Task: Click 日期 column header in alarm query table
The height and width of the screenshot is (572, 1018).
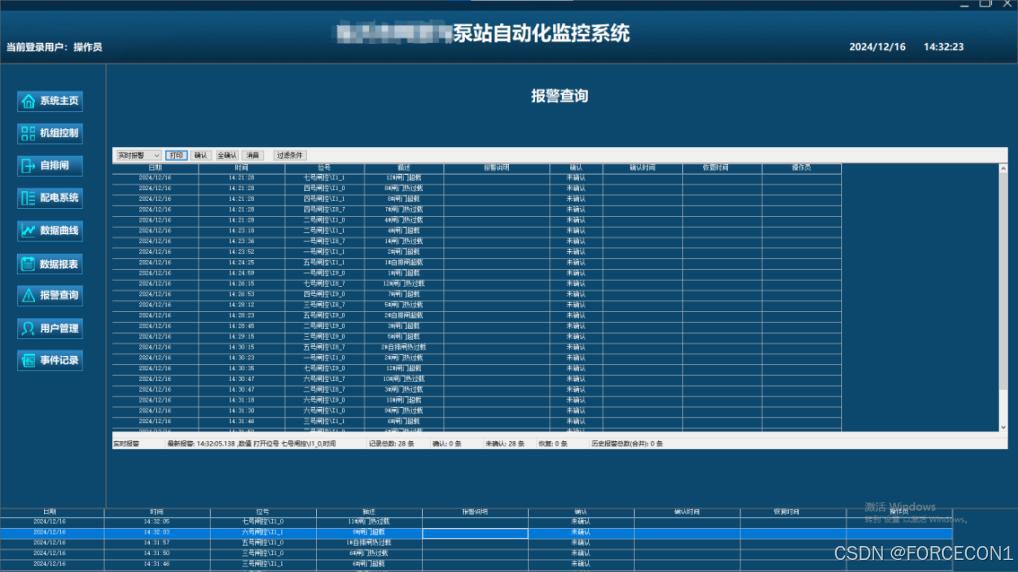Action: coord(155,168)
